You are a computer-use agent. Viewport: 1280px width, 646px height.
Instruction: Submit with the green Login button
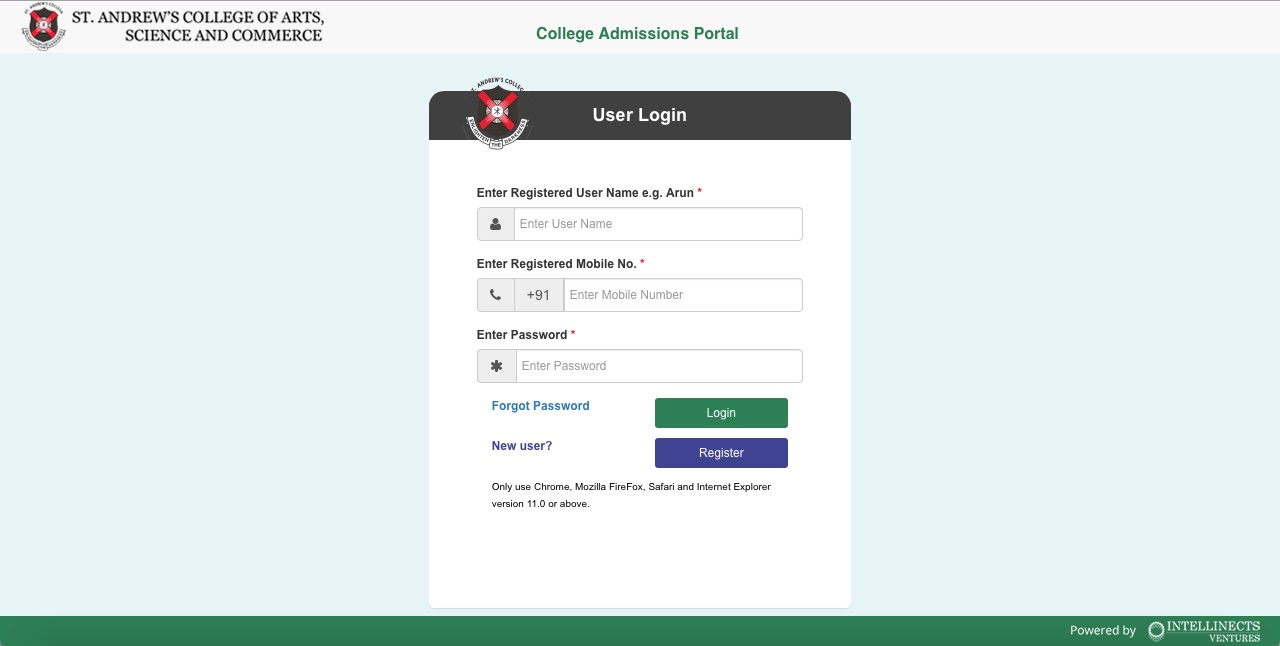point(721,413)
